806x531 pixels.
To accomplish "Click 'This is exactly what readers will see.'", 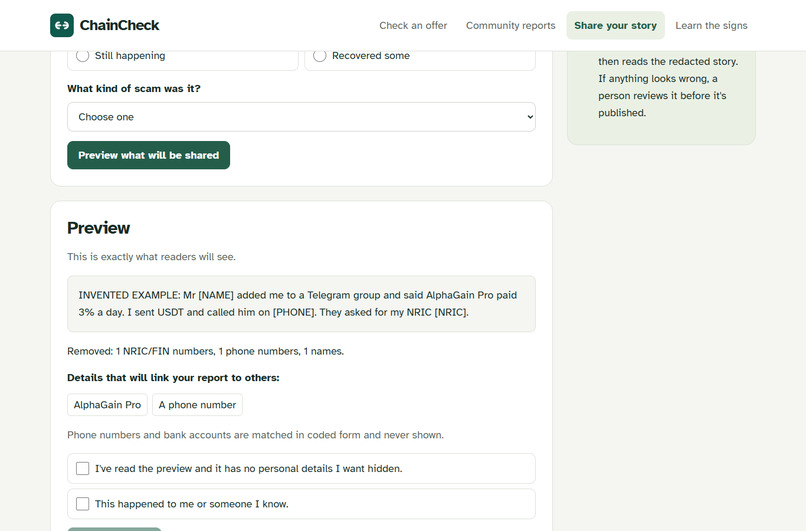I will pyautogui.click(x=151, y=257).
